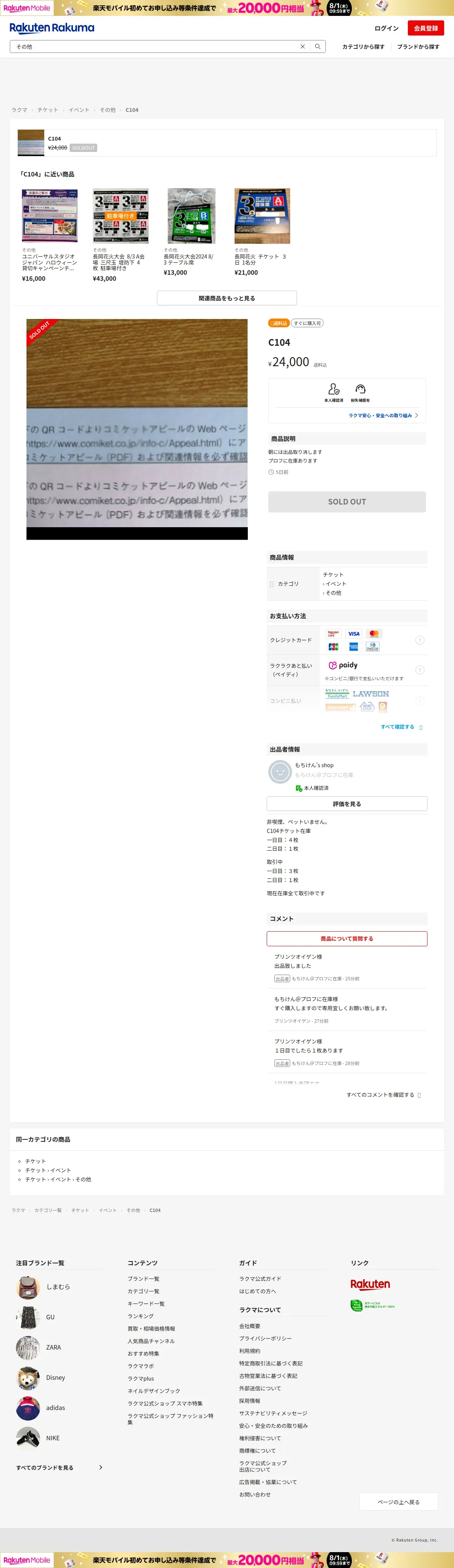Open 長岡花火大会 ¥43,000 item thumbnail
Viewport: 454px width, 1568px height.
[x=121, y=216]
